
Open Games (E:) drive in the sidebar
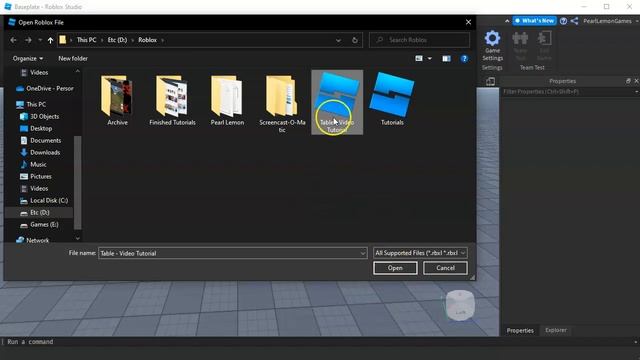click(x=39, y=224)
